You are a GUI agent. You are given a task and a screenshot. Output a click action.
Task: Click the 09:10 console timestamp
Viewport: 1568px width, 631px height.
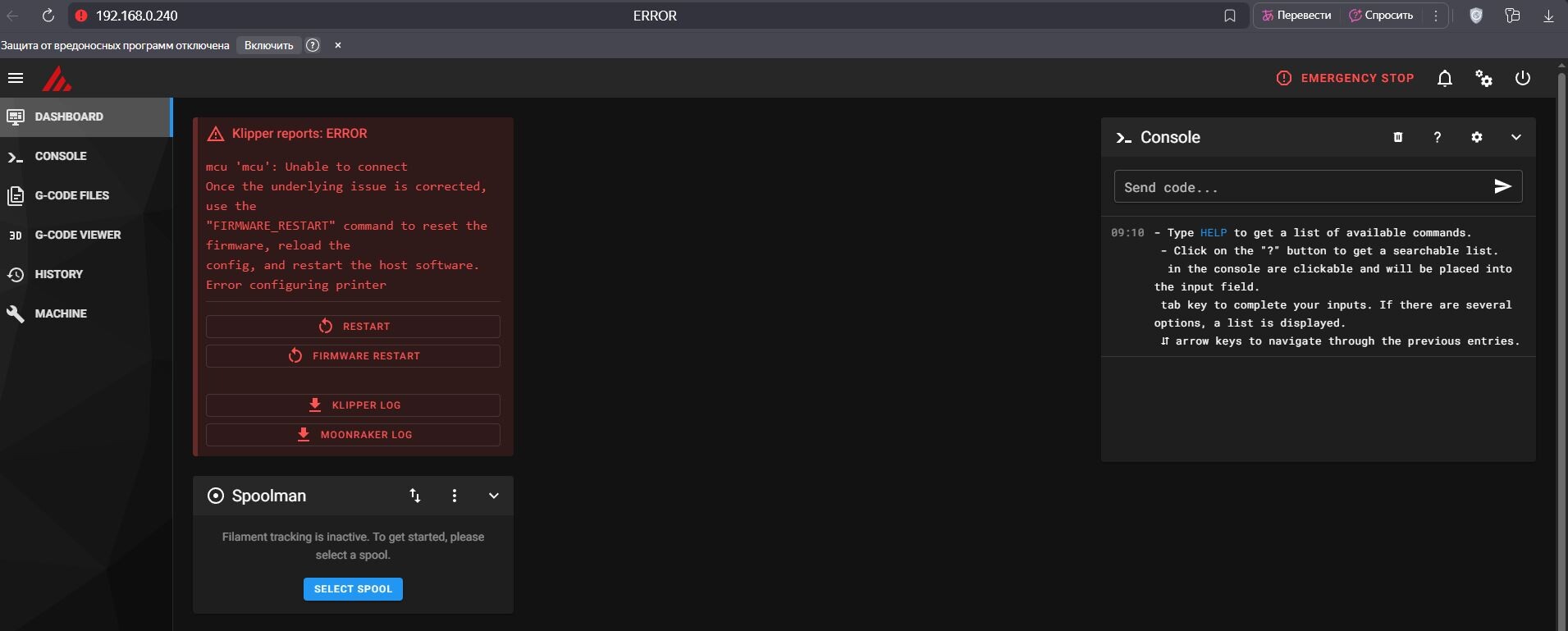click(x=1127, y=233)
